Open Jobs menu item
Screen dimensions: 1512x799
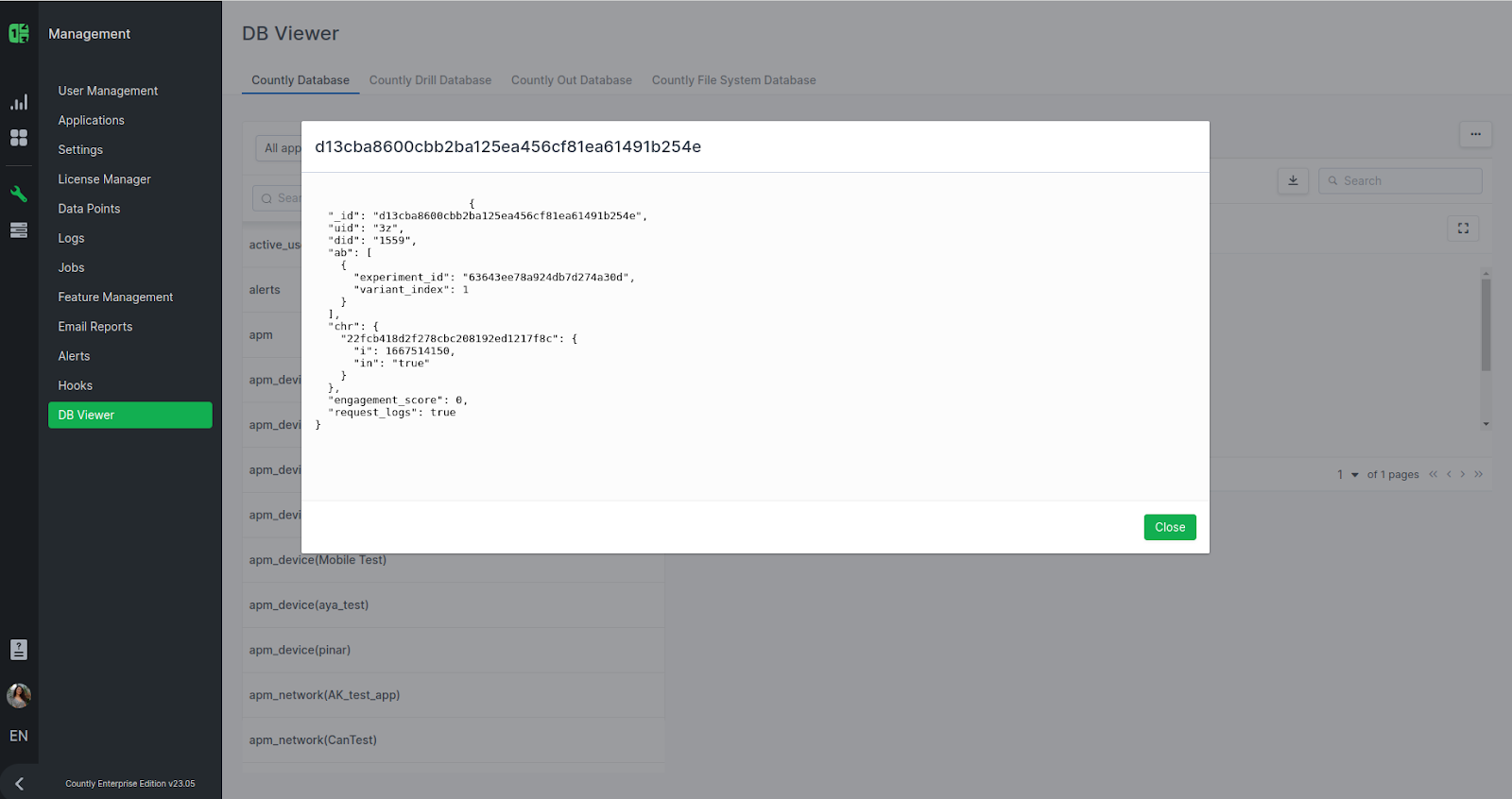(71, 267)
